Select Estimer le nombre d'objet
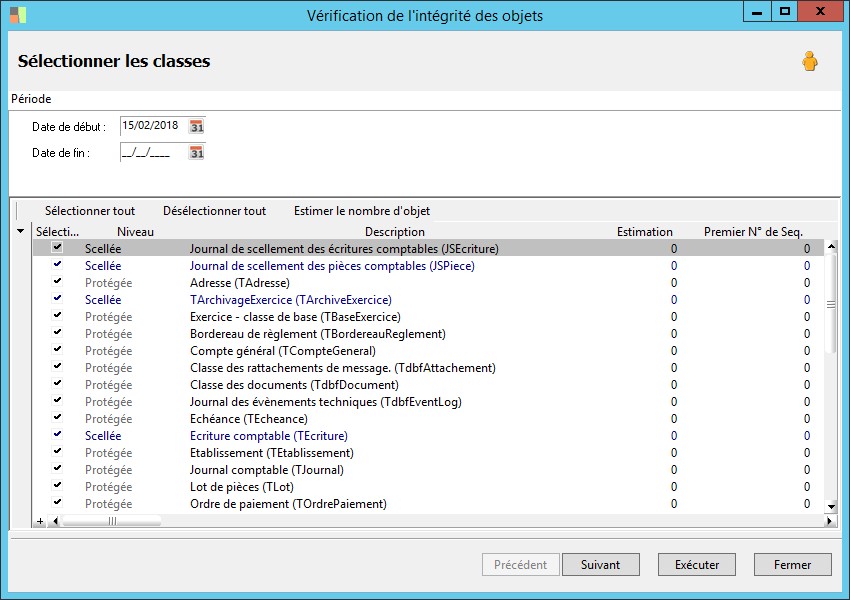This screenshot has width=850, height=600. click(362, 211)
